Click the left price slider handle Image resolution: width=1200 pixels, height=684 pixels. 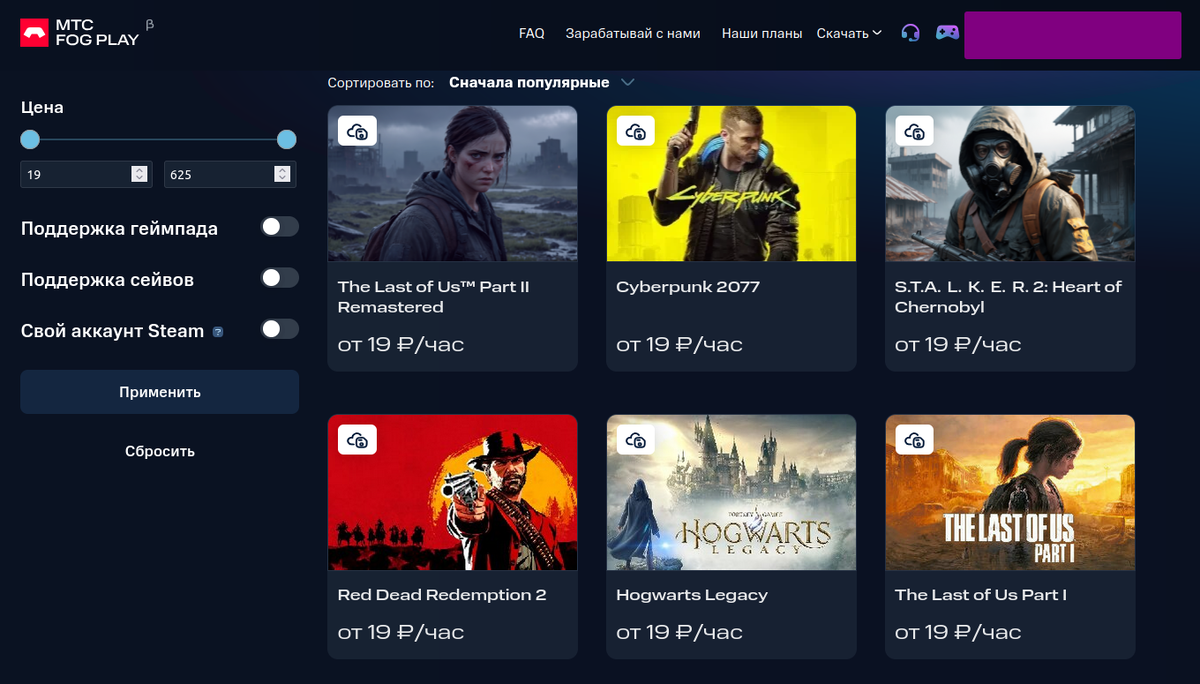[30, 139]
